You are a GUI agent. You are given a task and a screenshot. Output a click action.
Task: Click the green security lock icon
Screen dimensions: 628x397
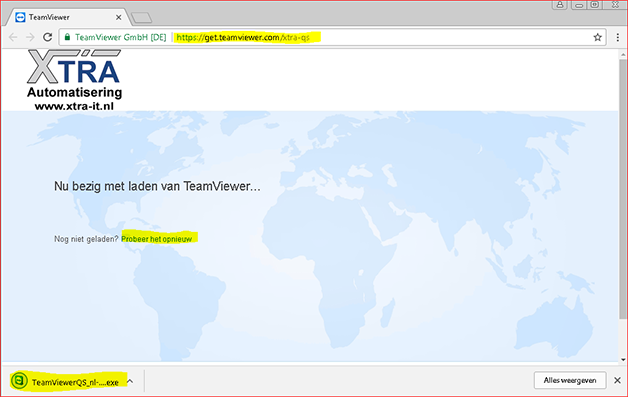tap(67, 37)
